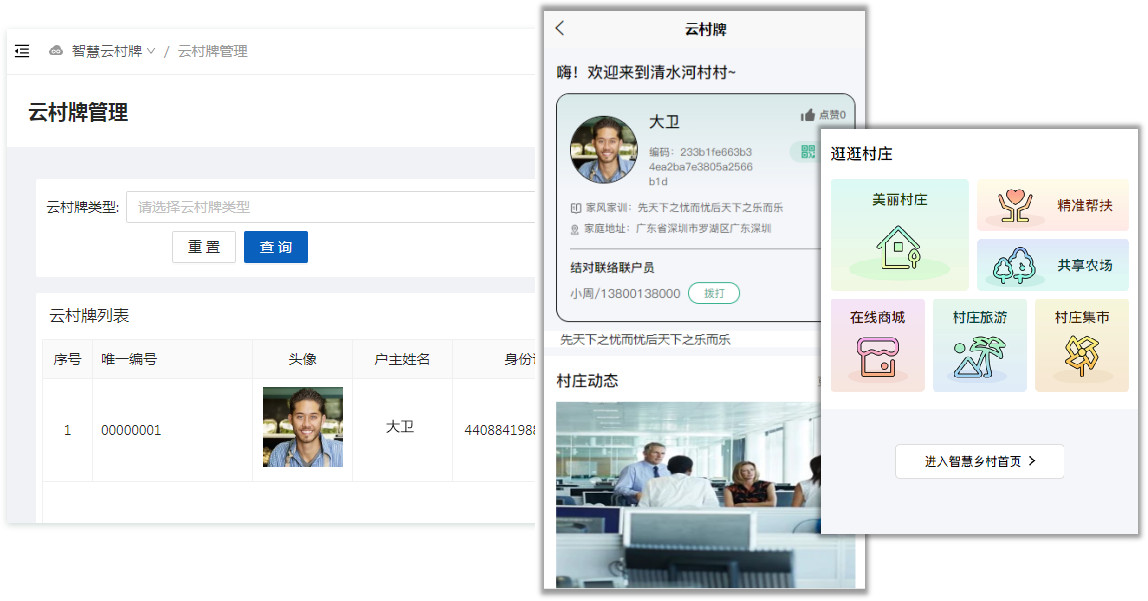Image resolution: width=1148 pixels, height=601 pixels.
Task: Open the 村庄旅游 tile
Action: click(x=979, y=345)
